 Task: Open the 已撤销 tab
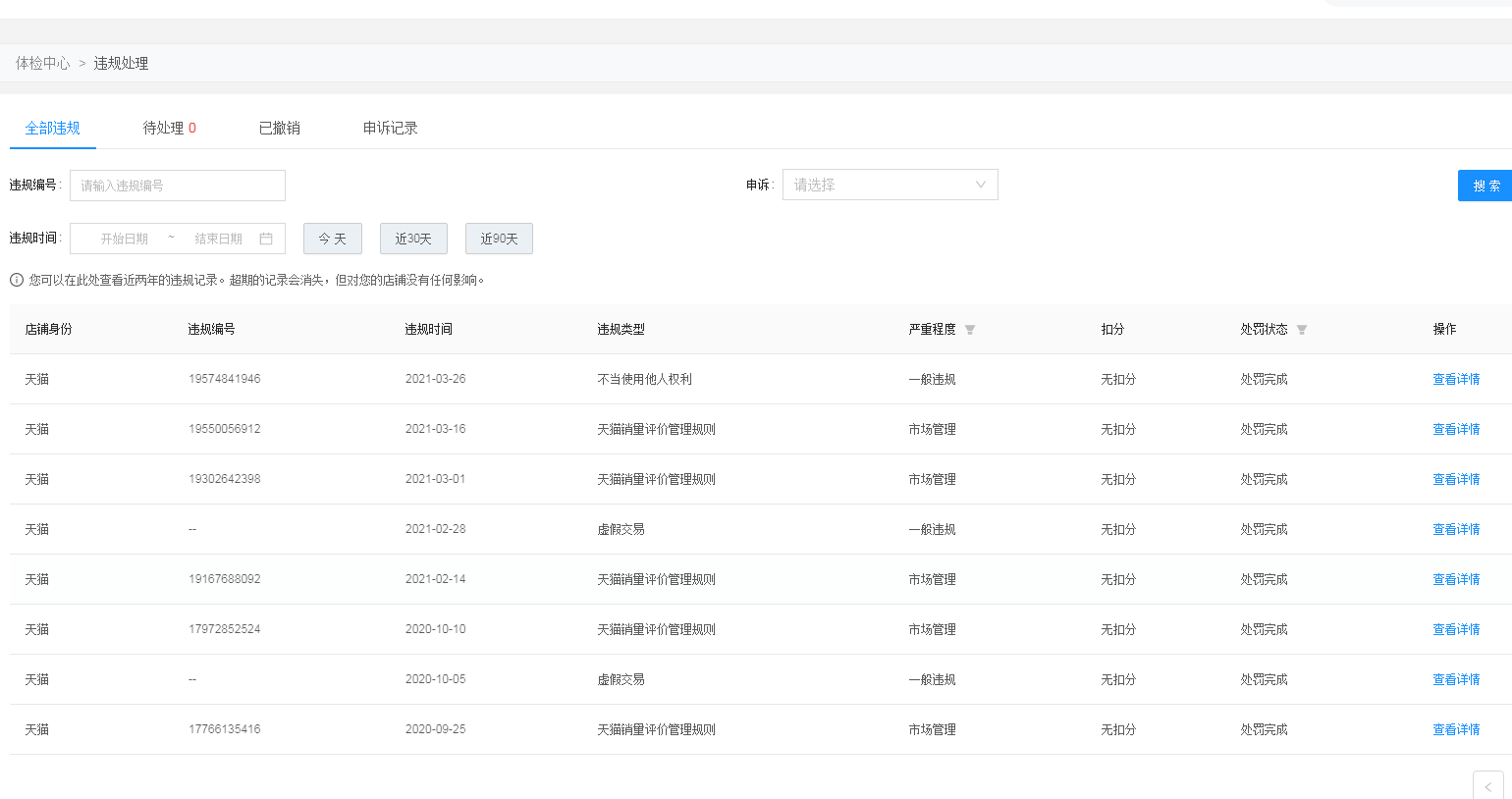[280, 128]
